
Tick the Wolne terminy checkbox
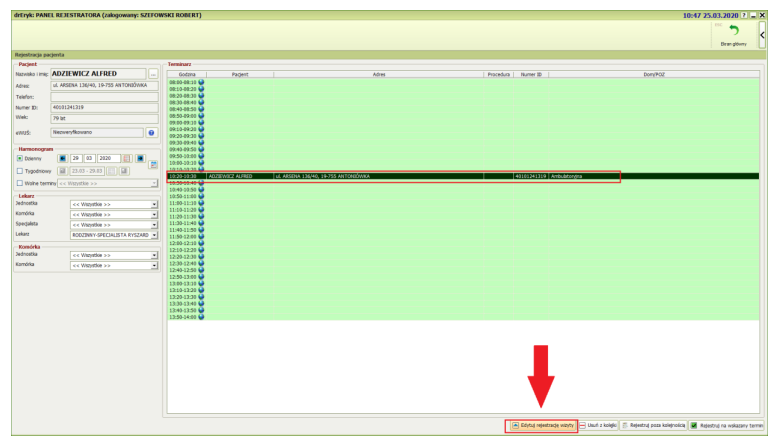tap(20, 184)
